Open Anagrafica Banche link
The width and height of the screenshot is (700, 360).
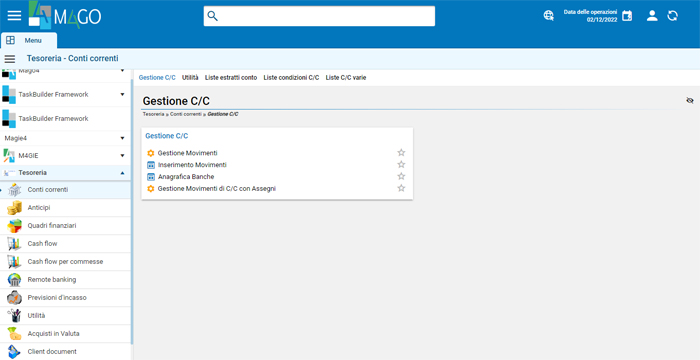[x=186, y=177]
